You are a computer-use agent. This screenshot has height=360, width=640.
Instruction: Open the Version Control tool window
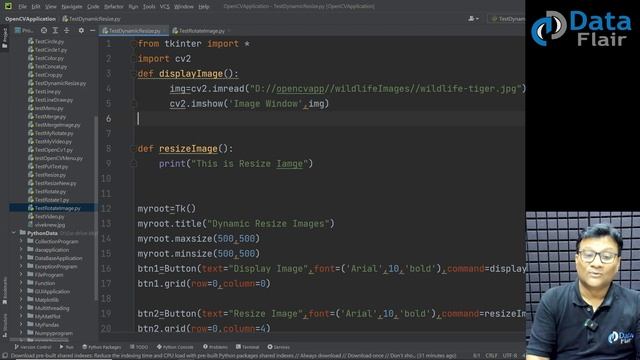[x=33, y=347]
